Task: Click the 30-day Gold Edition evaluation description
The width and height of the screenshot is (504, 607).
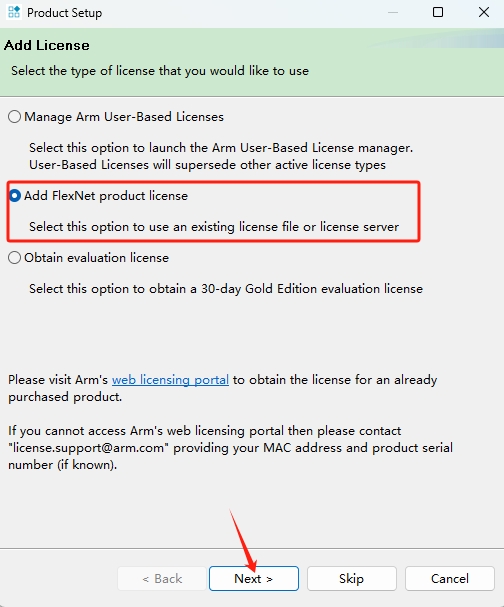Action: coord(226,289)
